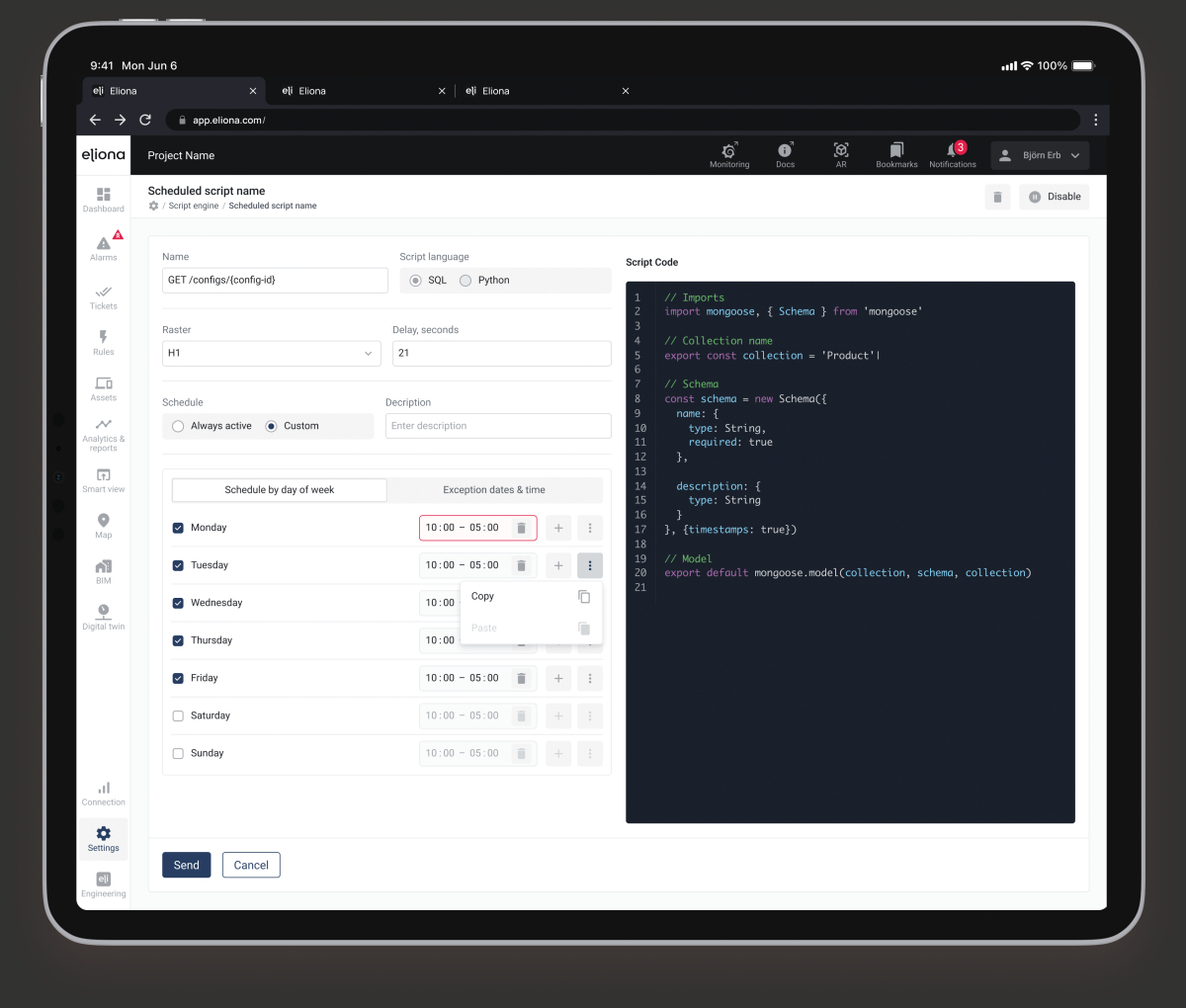1186x1008 pixels.
Task: Enable the Saturday checkbox
Action: (178, 715)
